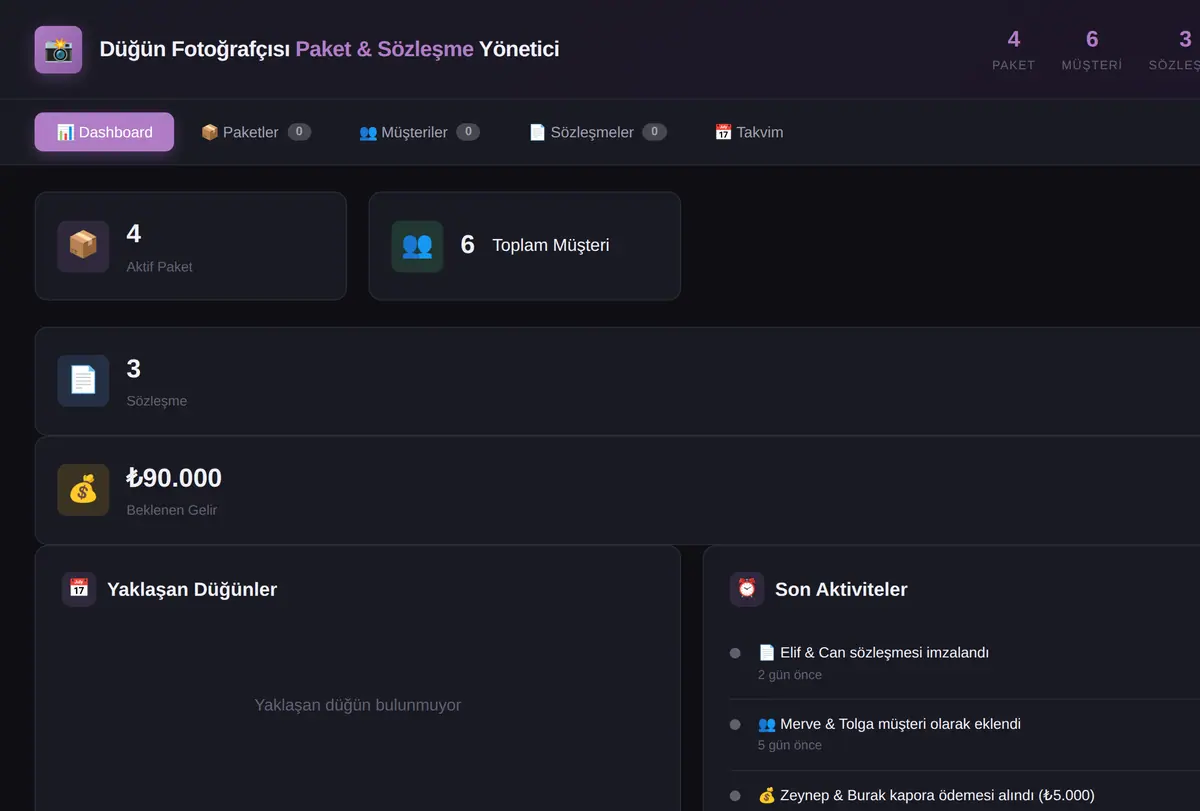Click the camera app logo icon

point(58,49)
